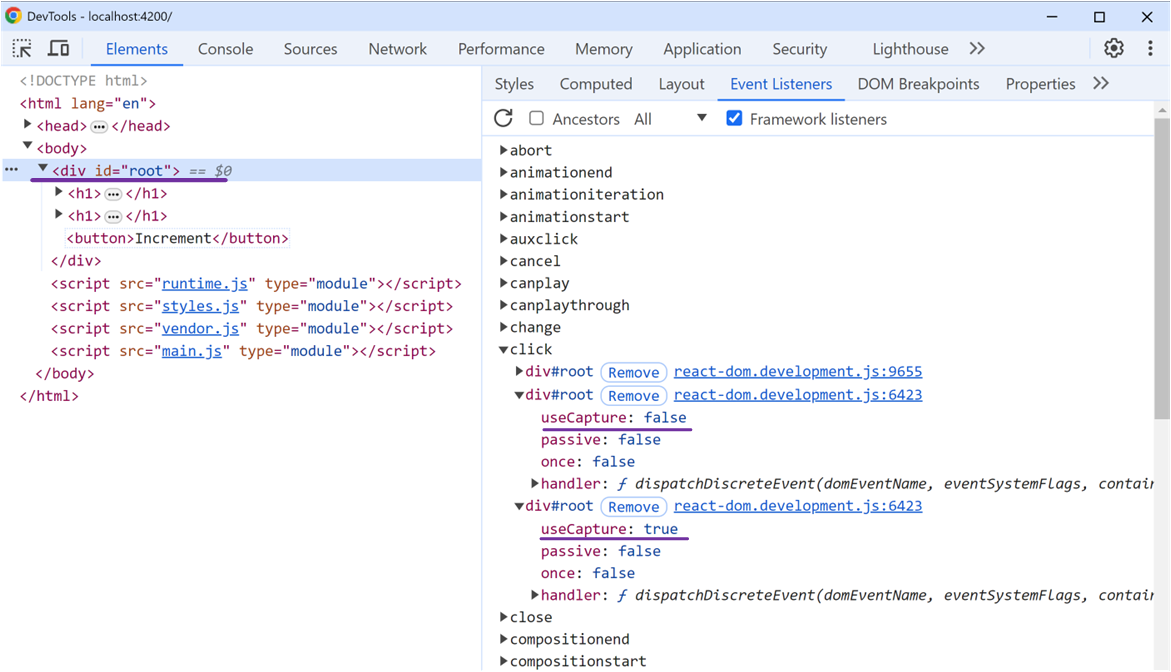Remove the useCapture true click listener
The height and width of the screenshot is (672, 1171).
633,506
